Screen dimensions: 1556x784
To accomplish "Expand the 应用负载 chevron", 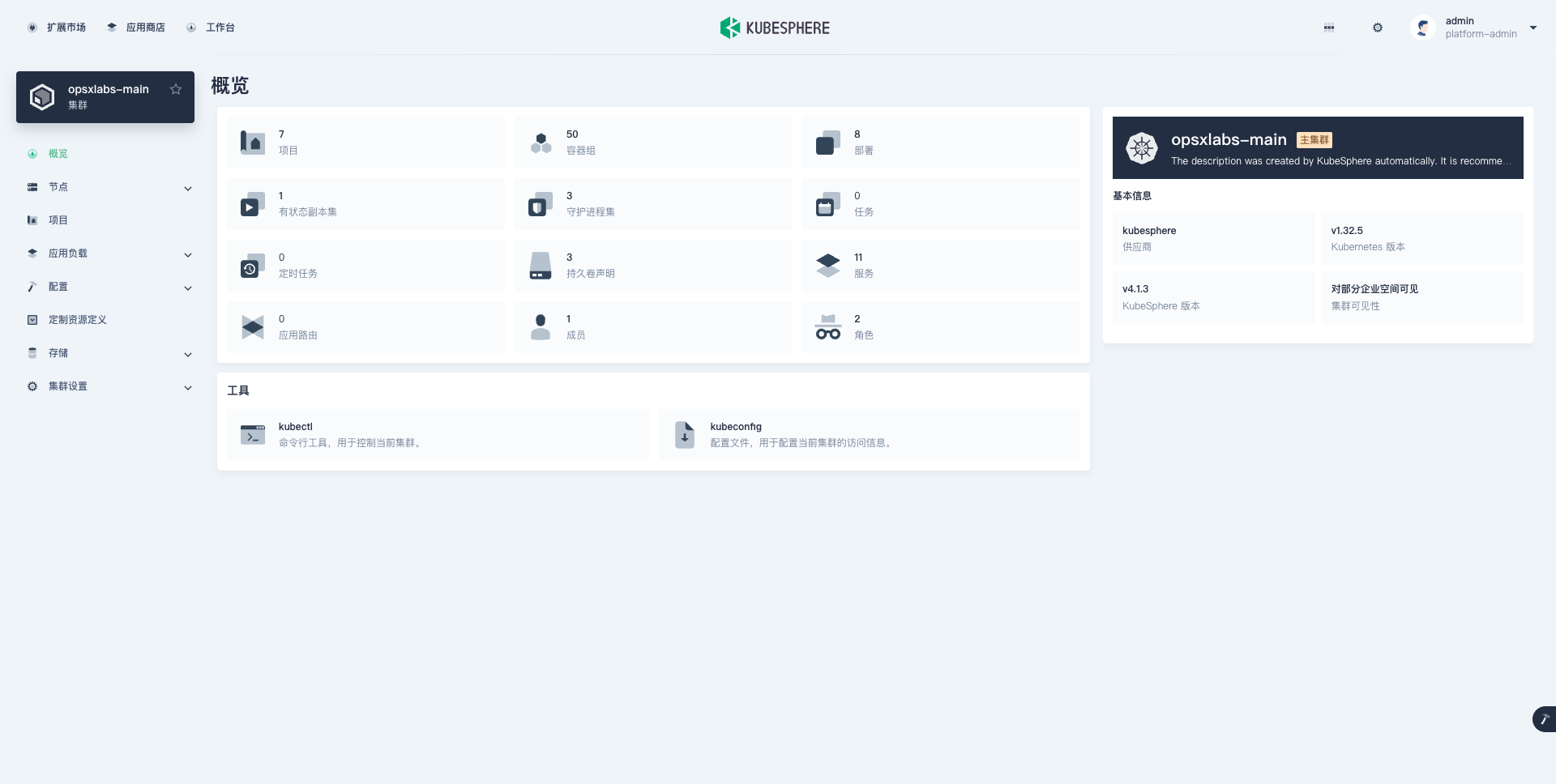I will (x=188, y=255).
